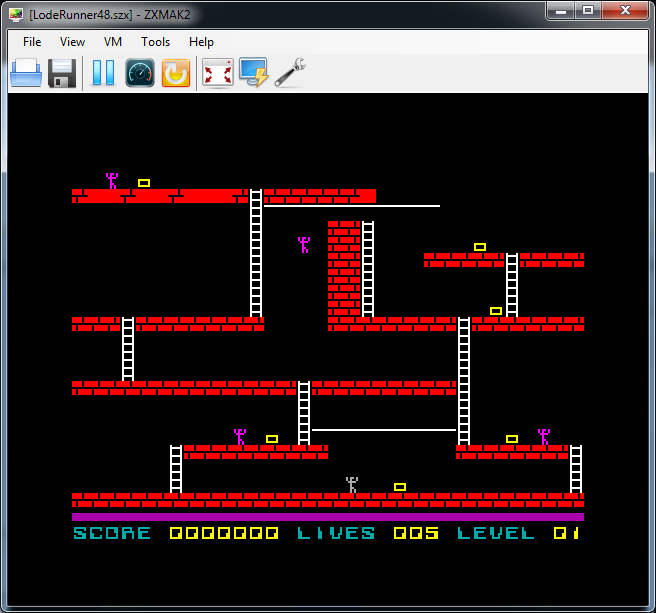The image size is (656, 613).
Task: Click the level value 01
Action: 566,533
